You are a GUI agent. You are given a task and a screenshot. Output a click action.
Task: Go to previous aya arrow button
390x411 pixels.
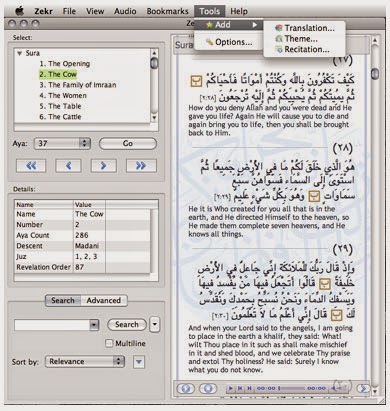[68, 166]
